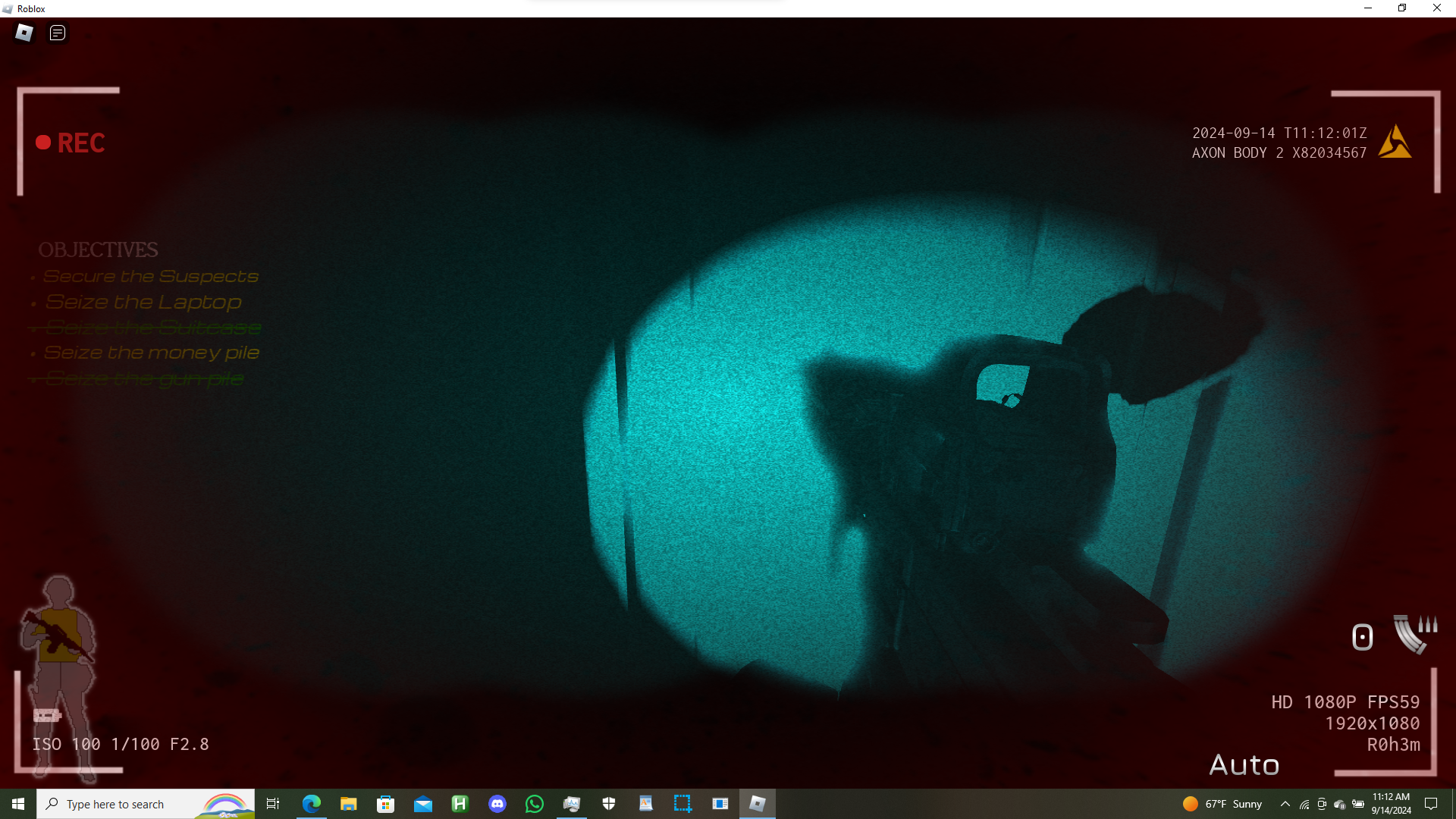
Task: Open Discord from the taskbar
Action: point(497,804)
